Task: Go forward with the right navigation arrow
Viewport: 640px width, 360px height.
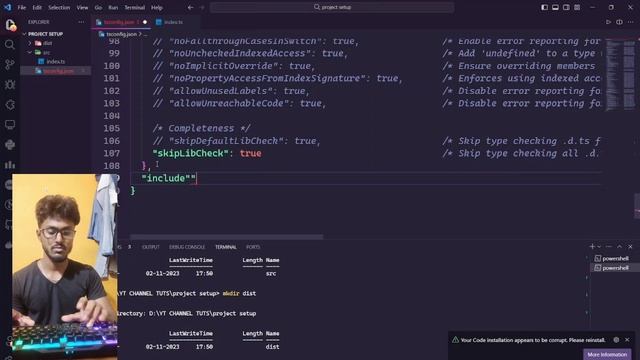Action: coord(202,7)
